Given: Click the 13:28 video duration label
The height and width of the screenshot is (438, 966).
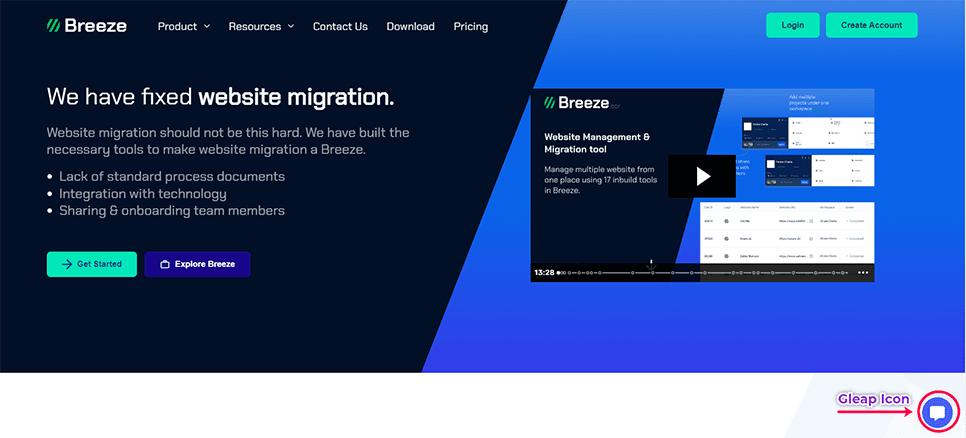Looking at the screenshot, I should [x=544, y=272].
